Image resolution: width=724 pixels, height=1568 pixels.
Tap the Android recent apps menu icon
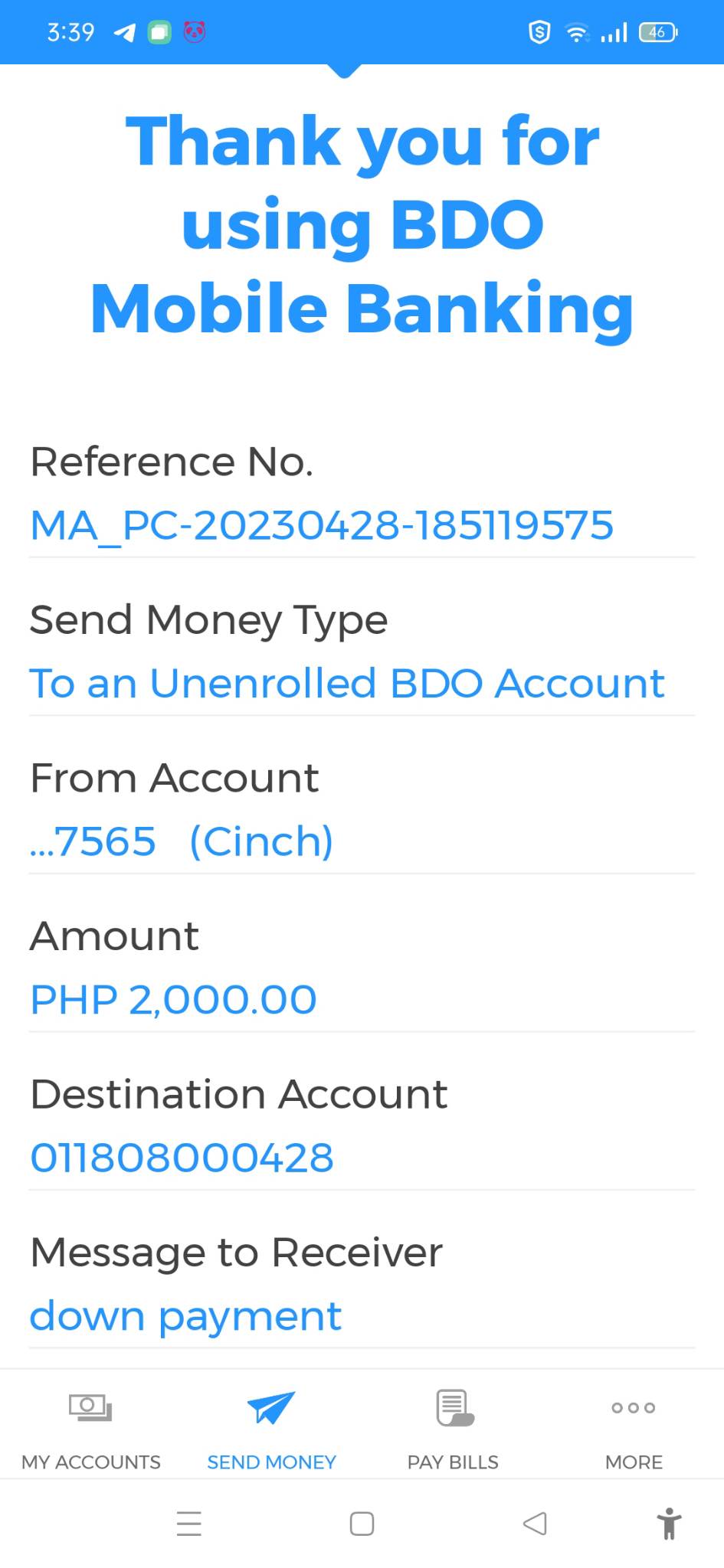click(x=188, y=1524)
